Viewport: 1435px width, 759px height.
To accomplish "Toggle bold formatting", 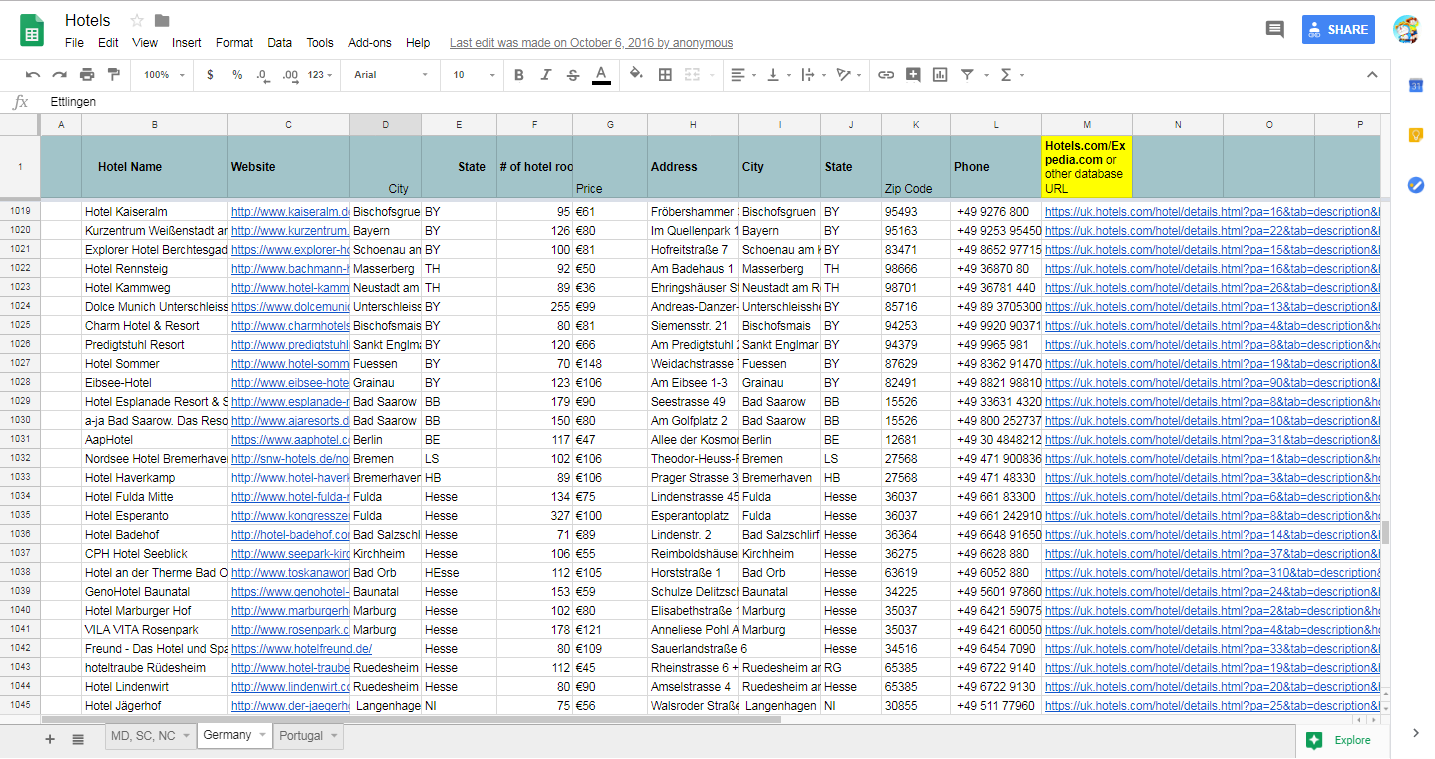I will 519,75.
